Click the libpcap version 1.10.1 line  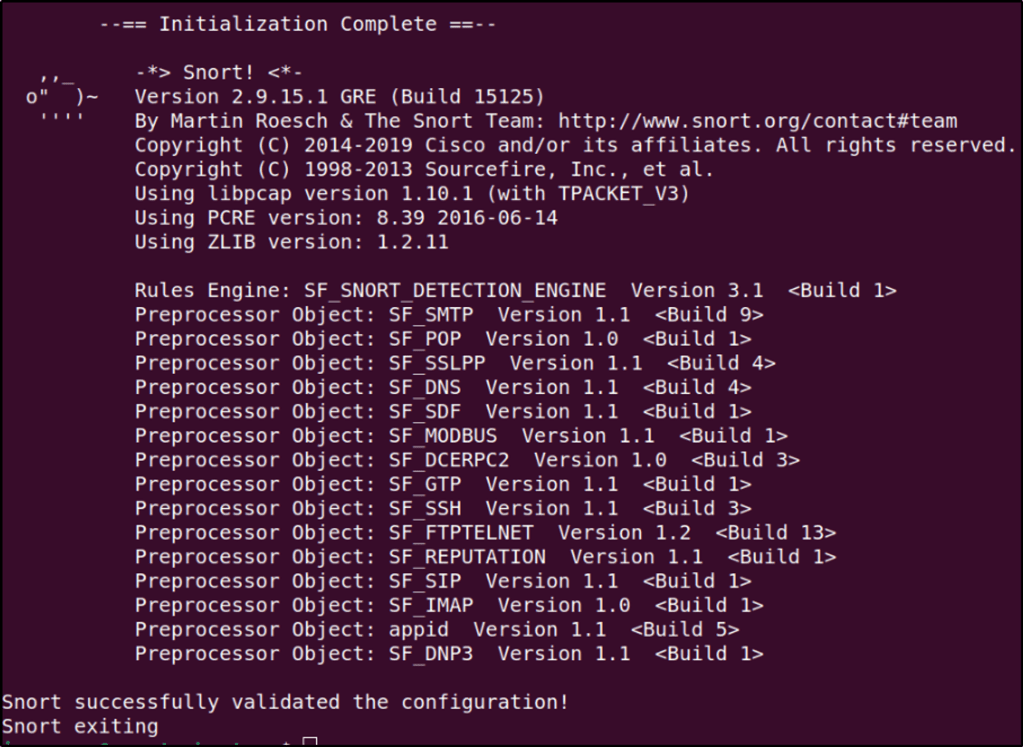pos(412,193)
